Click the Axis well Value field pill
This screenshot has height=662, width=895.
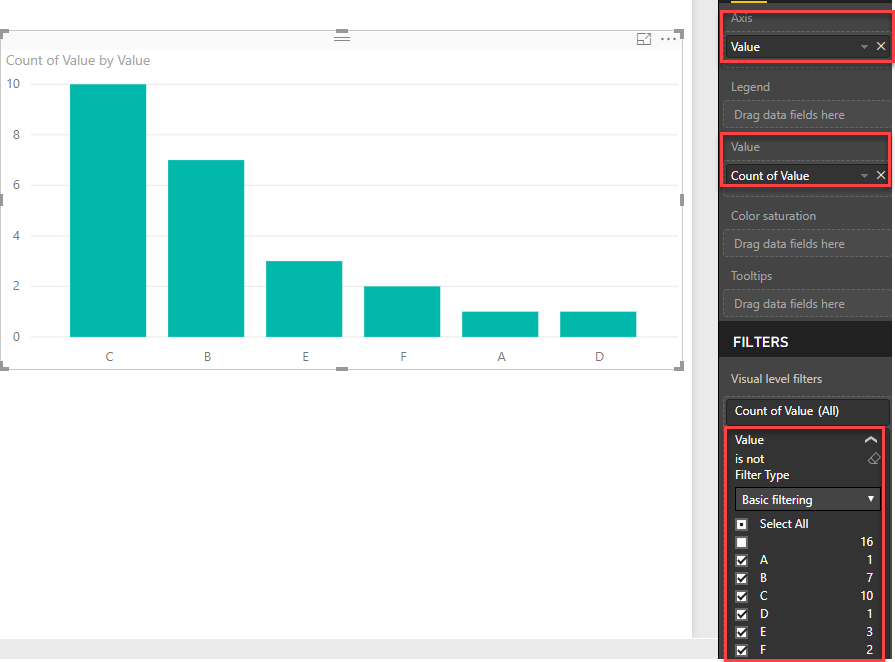tap(807, 47)
